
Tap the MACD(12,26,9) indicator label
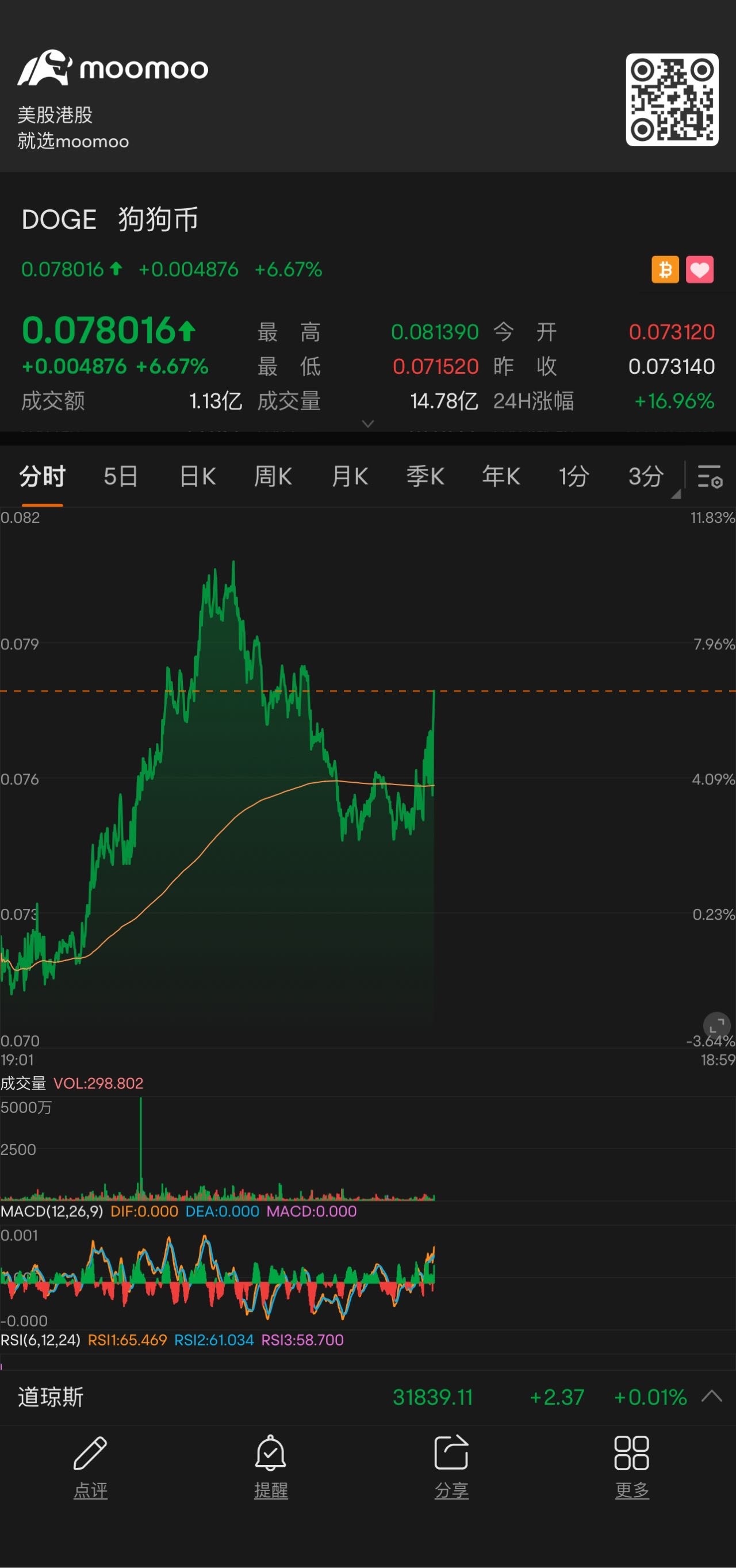tap(52, 1211)
